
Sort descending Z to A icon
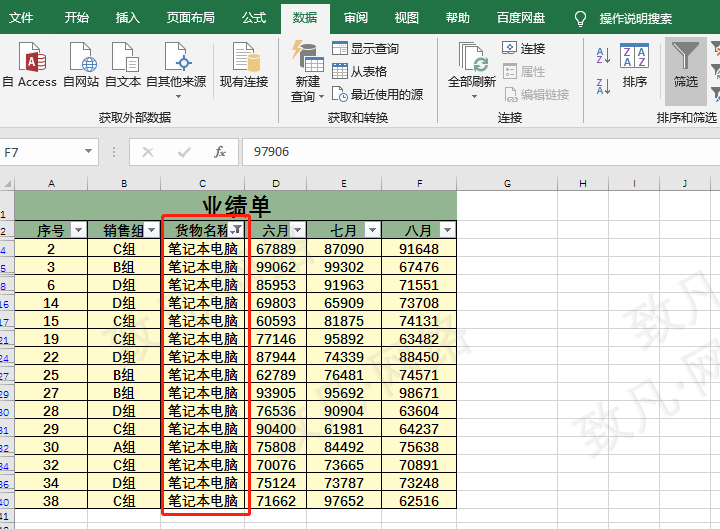click(x=603, y=86)
